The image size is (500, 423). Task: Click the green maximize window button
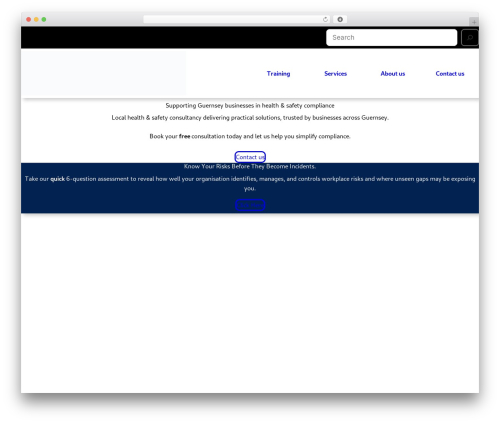pyautogui.click(x=44, y=20)
